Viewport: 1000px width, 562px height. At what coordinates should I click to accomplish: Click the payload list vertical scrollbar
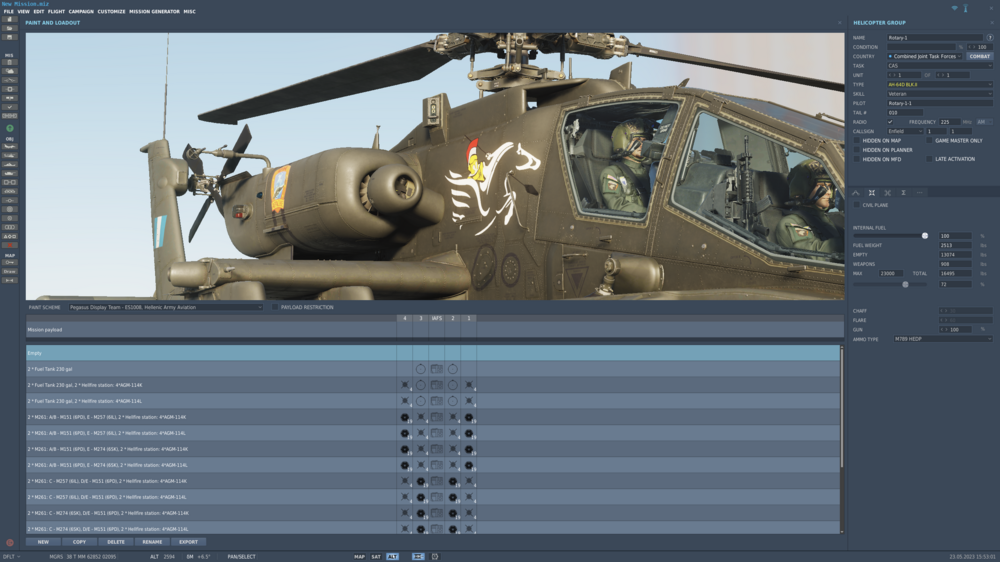coord(842,406)
